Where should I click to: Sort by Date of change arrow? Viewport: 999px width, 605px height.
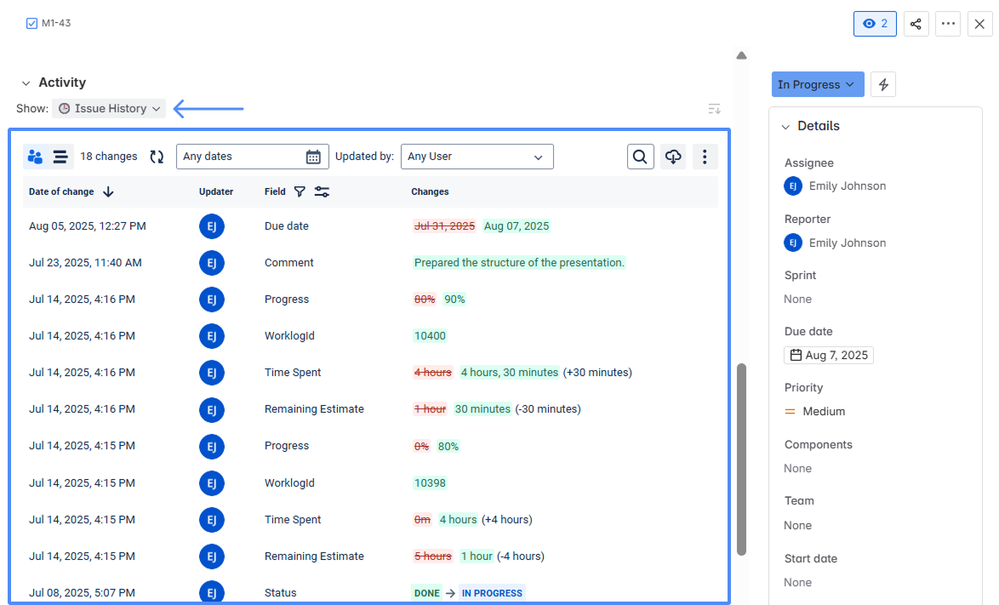108,192
